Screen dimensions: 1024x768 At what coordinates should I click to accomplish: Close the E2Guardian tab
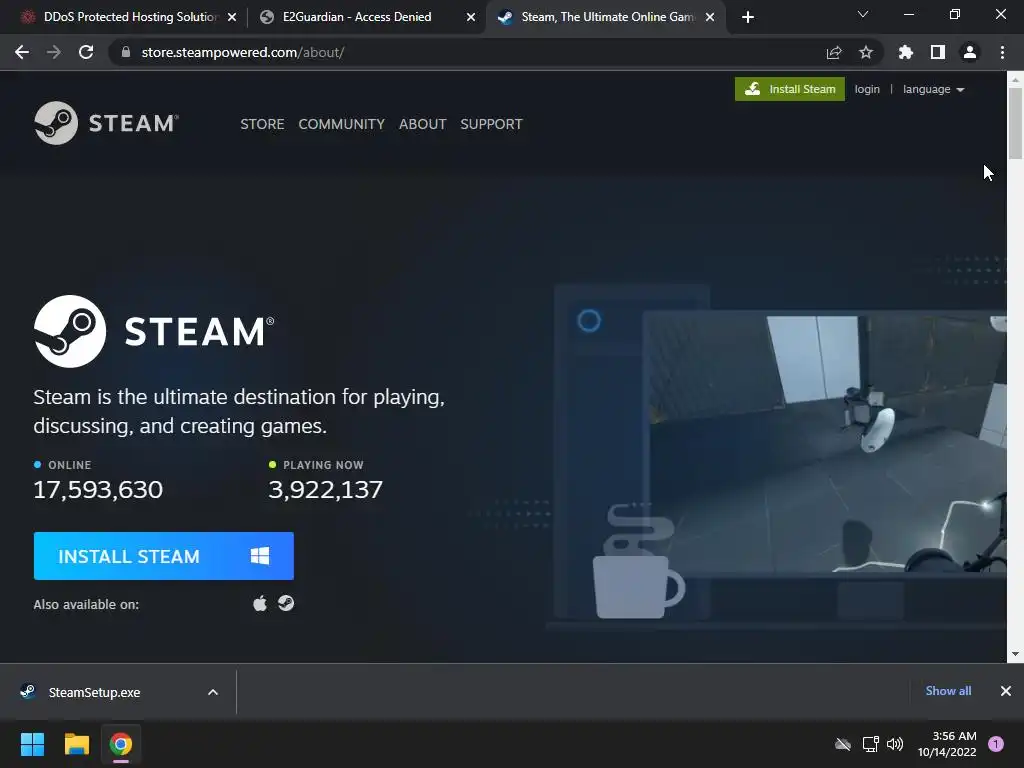pyautogui.click(x=471, y=17)
